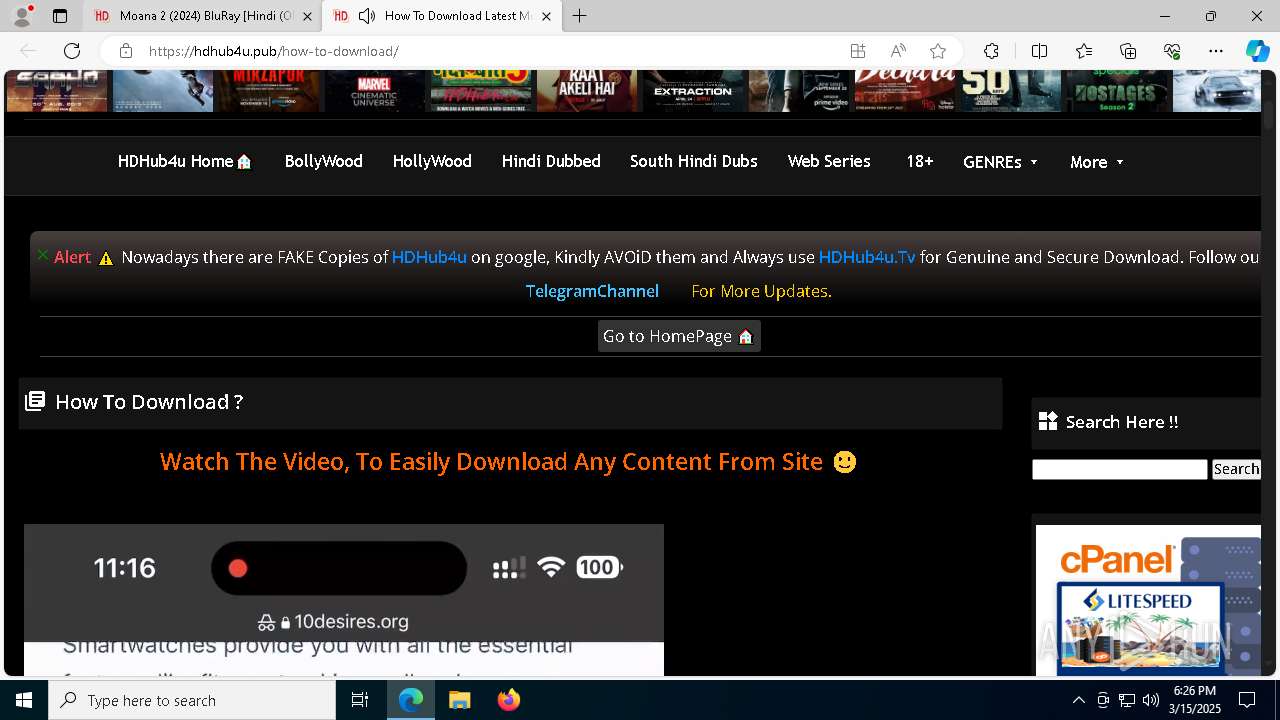
Task: Open the Hostages Season 2 poster
Action: (1117, 90)
